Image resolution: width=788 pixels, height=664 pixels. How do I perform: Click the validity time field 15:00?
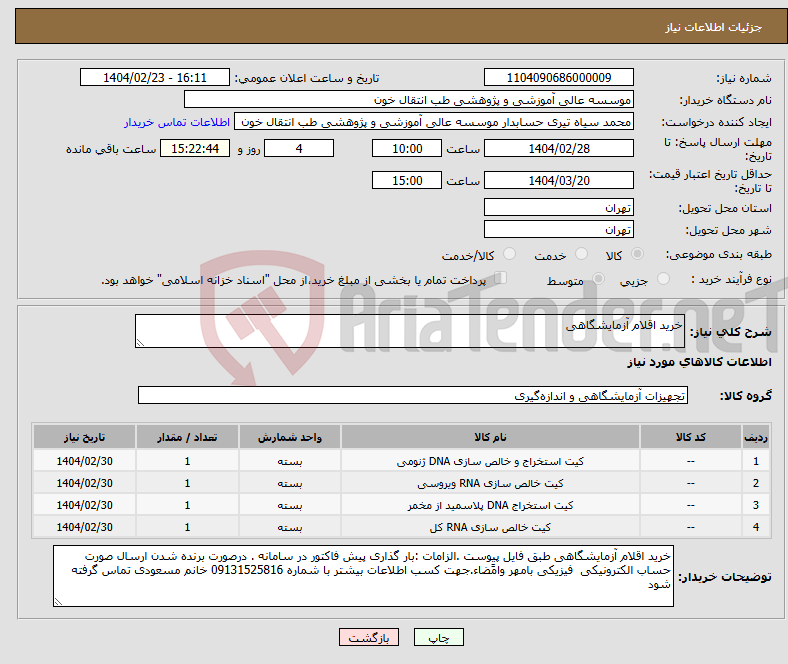coord(407,180)
